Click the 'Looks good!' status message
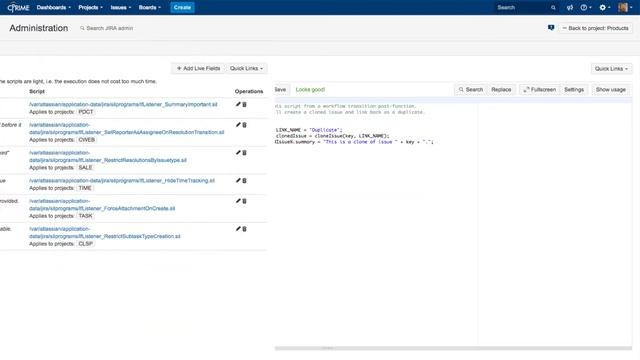 click(310, 89)
